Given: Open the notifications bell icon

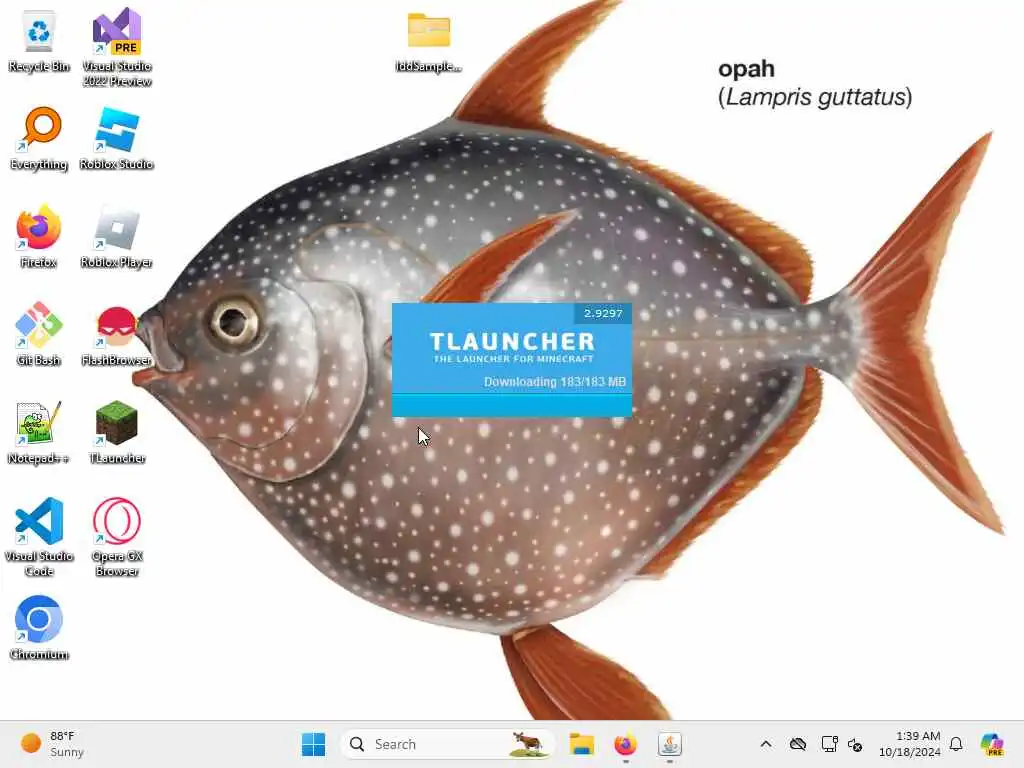Looking at the screenshot, I should pyautogui.click(x=956, y=744).
